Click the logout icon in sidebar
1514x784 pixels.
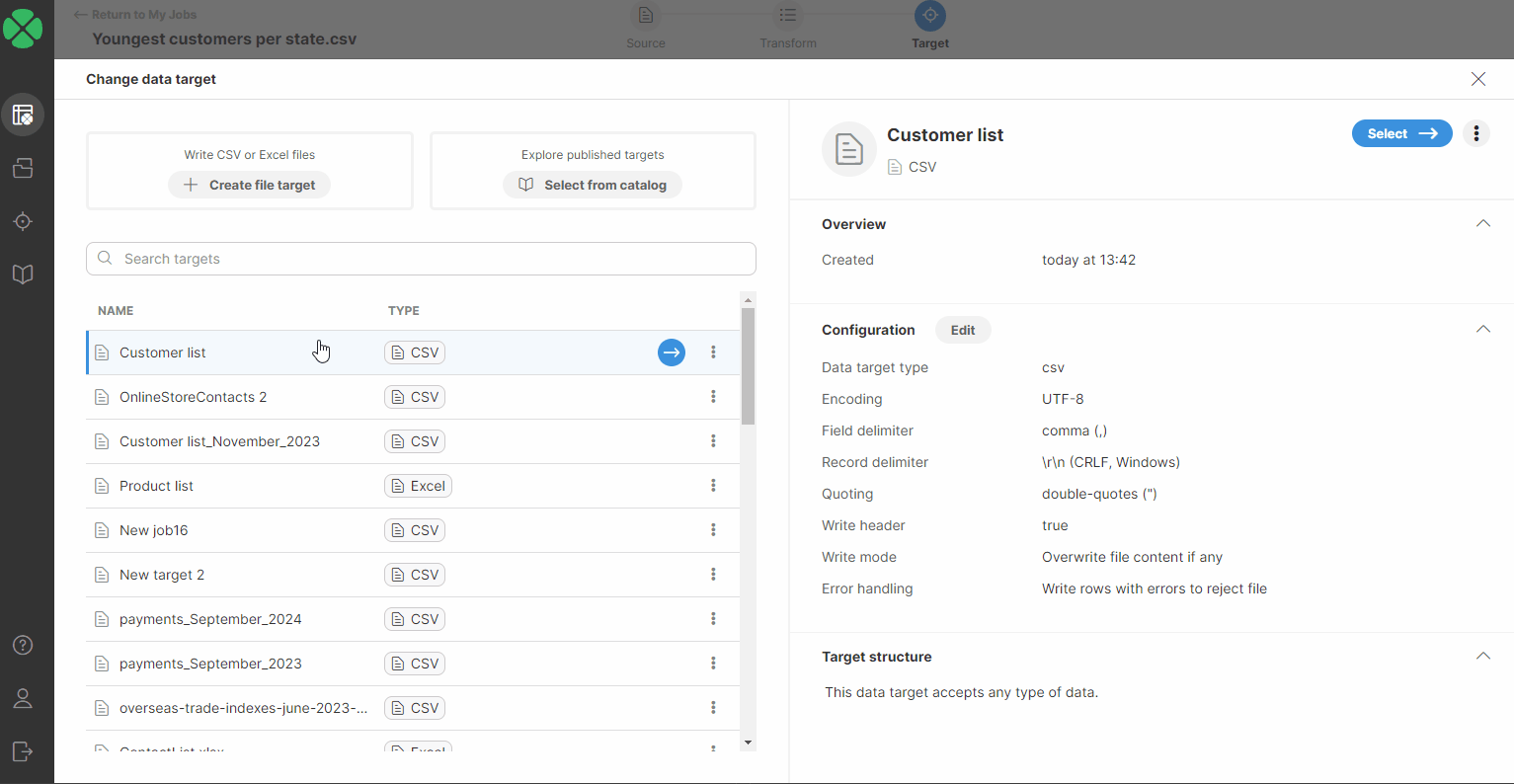23,751
